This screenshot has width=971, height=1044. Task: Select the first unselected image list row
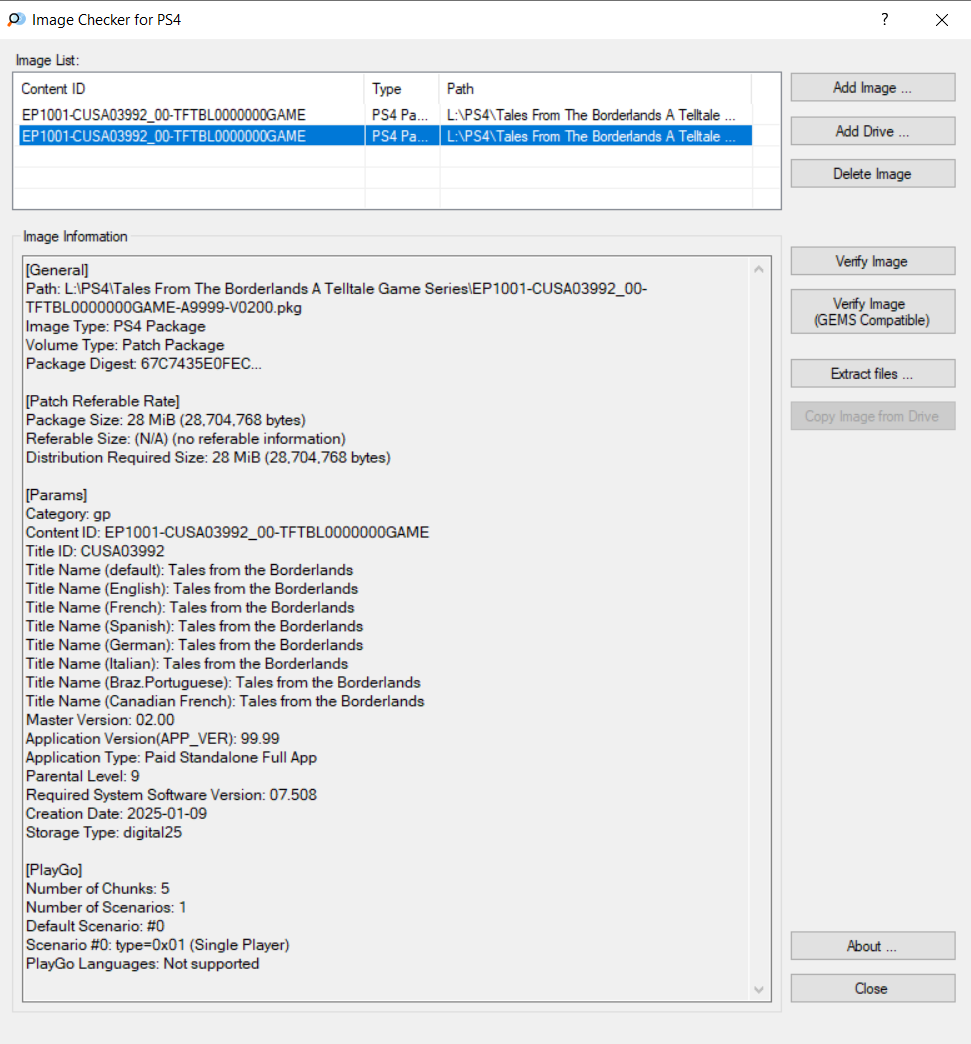385,115
